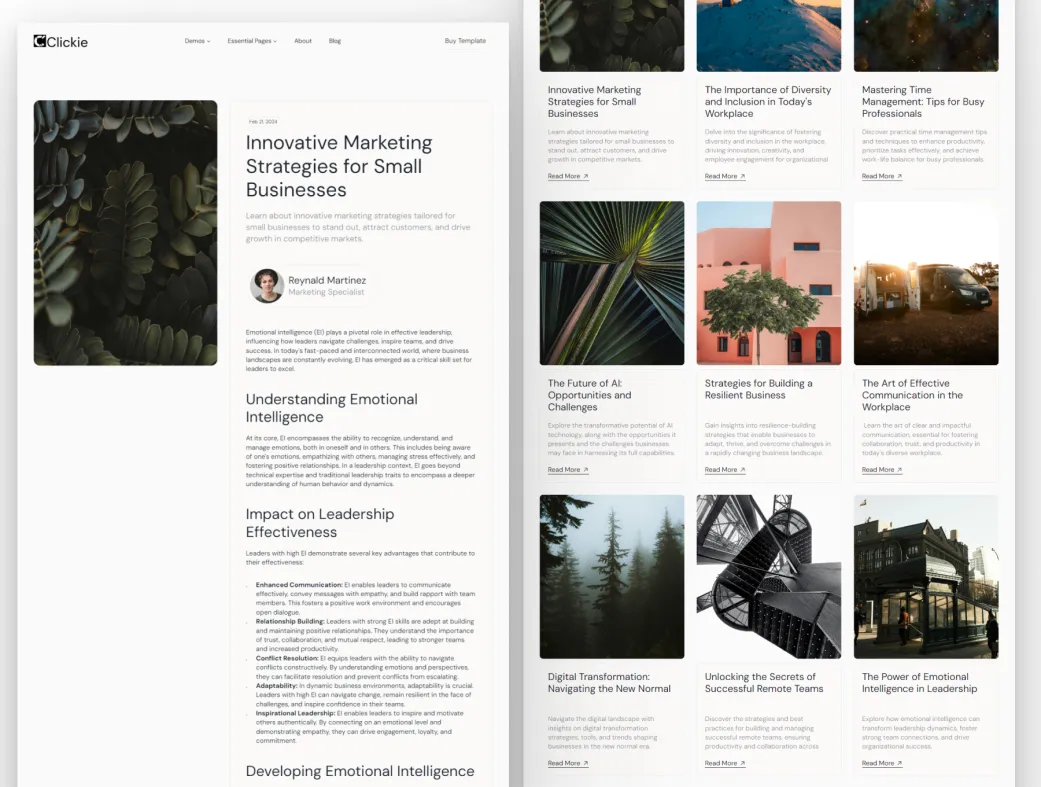Read More on Emotional Intelligence in Leadership card
The height and width of the screenshot is (787, 1041).
click(x=882, y=763)
